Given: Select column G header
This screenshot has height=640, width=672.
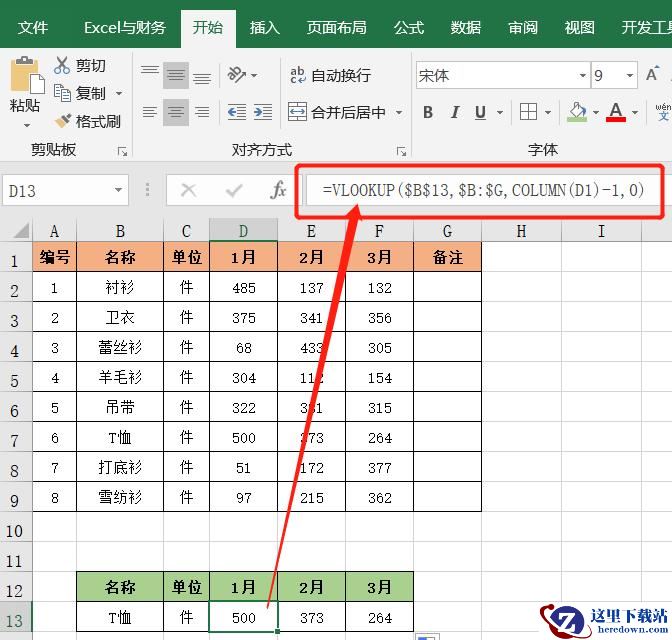Looking at the screenshot, I should point(447,231).
